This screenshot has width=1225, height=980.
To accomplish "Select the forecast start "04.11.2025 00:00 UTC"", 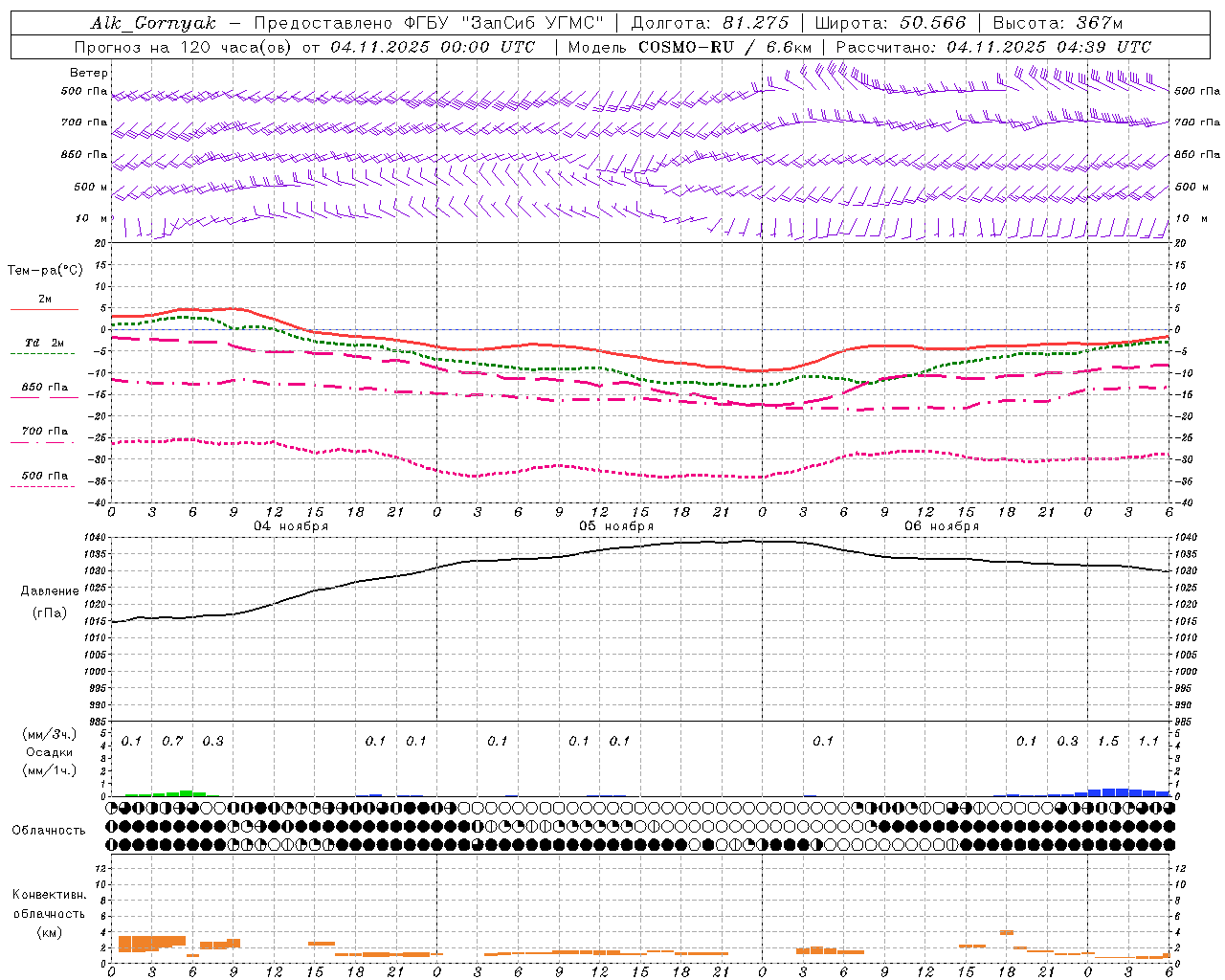I will pyautogui.click(x=433, y=47).
